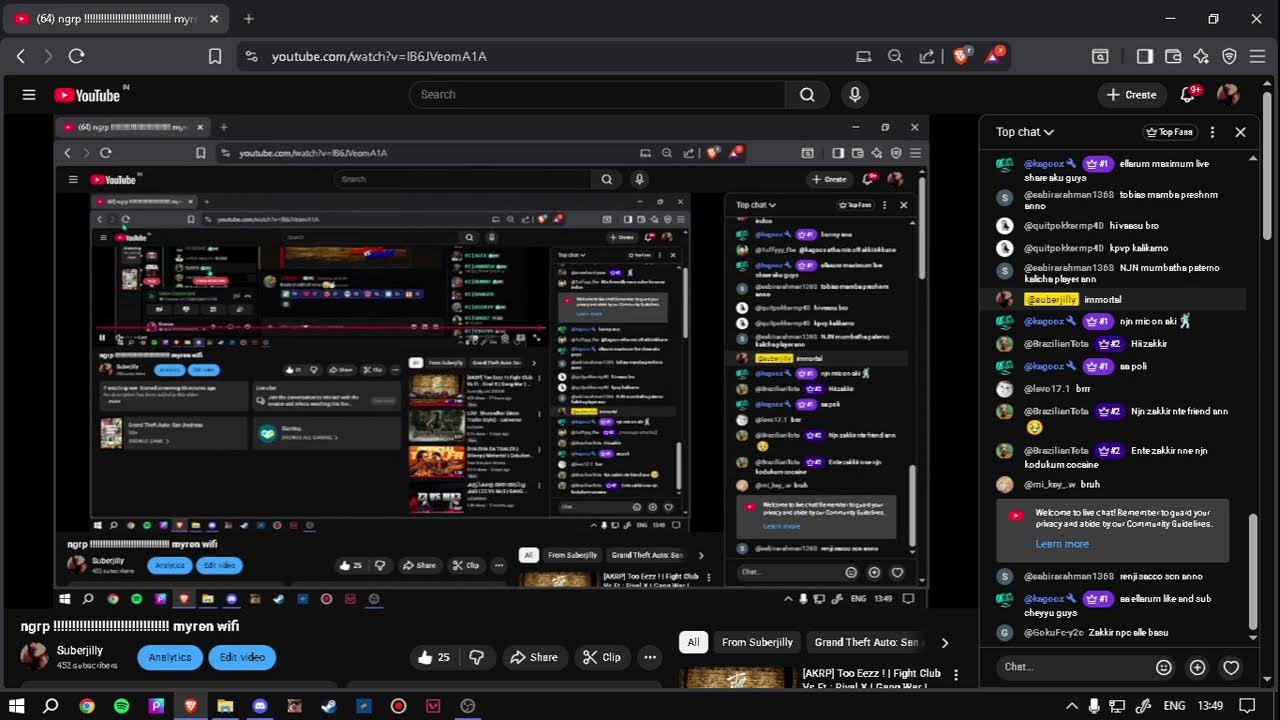
Task: Open File Explorer from the taskbar
Action: tap(225, 706)
